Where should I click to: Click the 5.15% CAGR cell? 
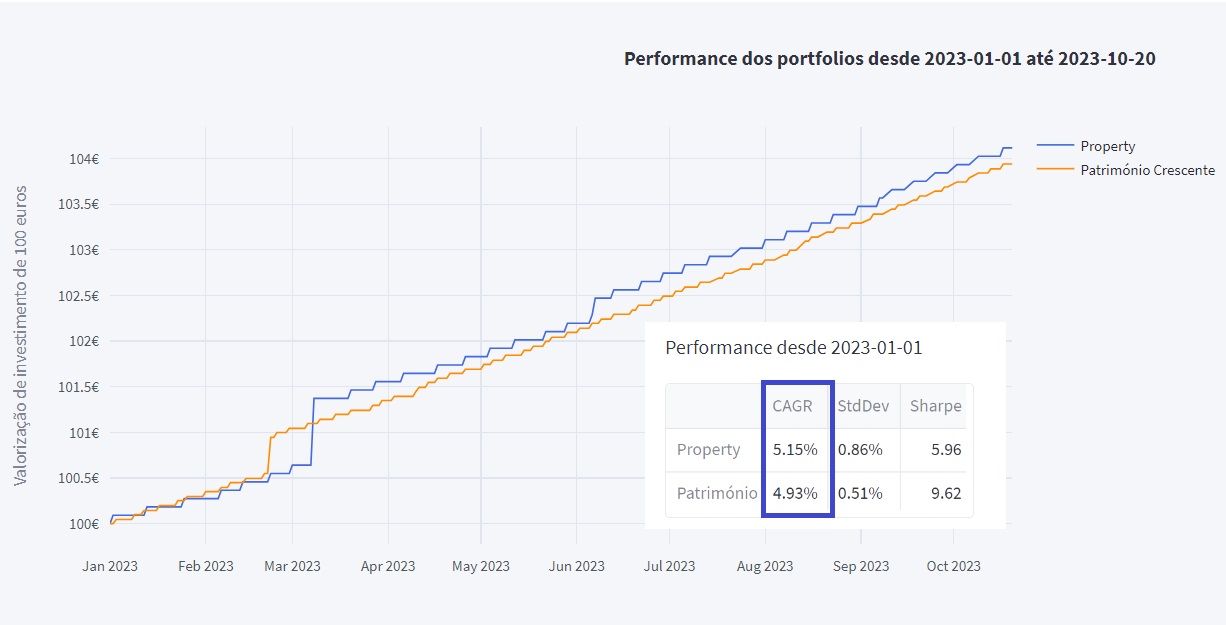(x=795, y=450)
